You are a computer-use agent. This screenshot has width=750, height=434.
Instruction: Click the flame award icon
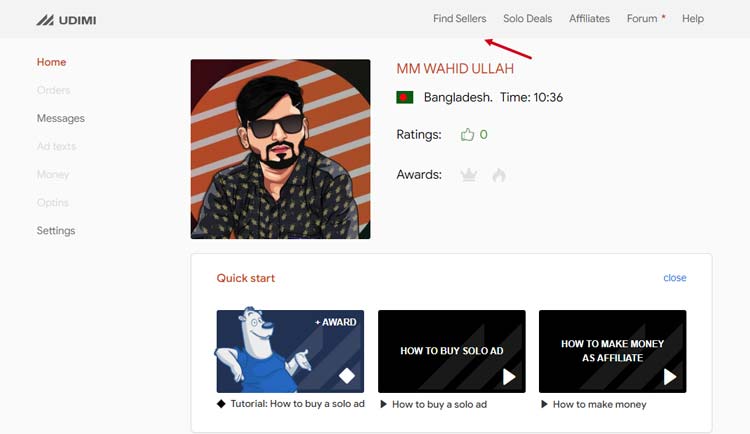499,175
